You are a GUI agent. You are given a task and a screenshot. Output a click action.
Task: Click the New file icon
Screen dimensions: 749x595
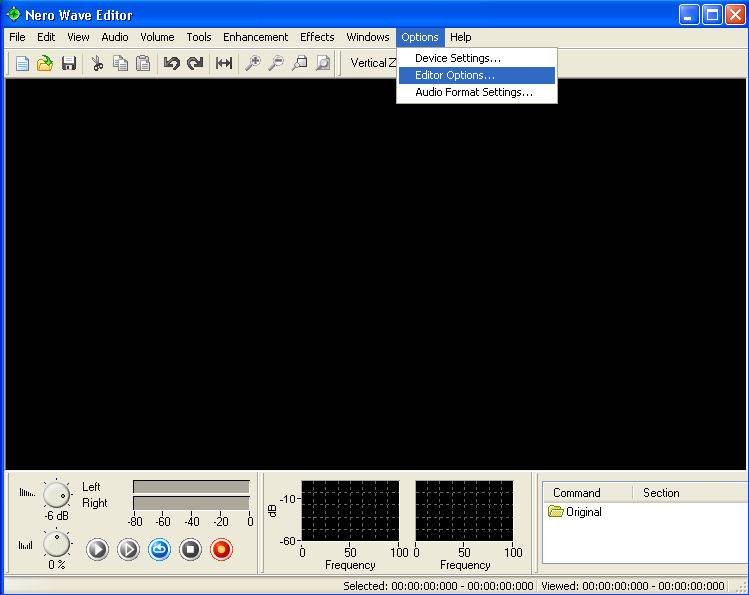point(22,63)
